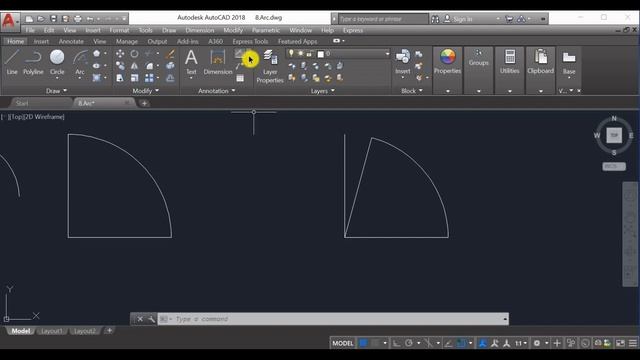Open the Circle tool dropdown arrow
The height and width of the screenshot is (360, 640).
tap(57, 78)
